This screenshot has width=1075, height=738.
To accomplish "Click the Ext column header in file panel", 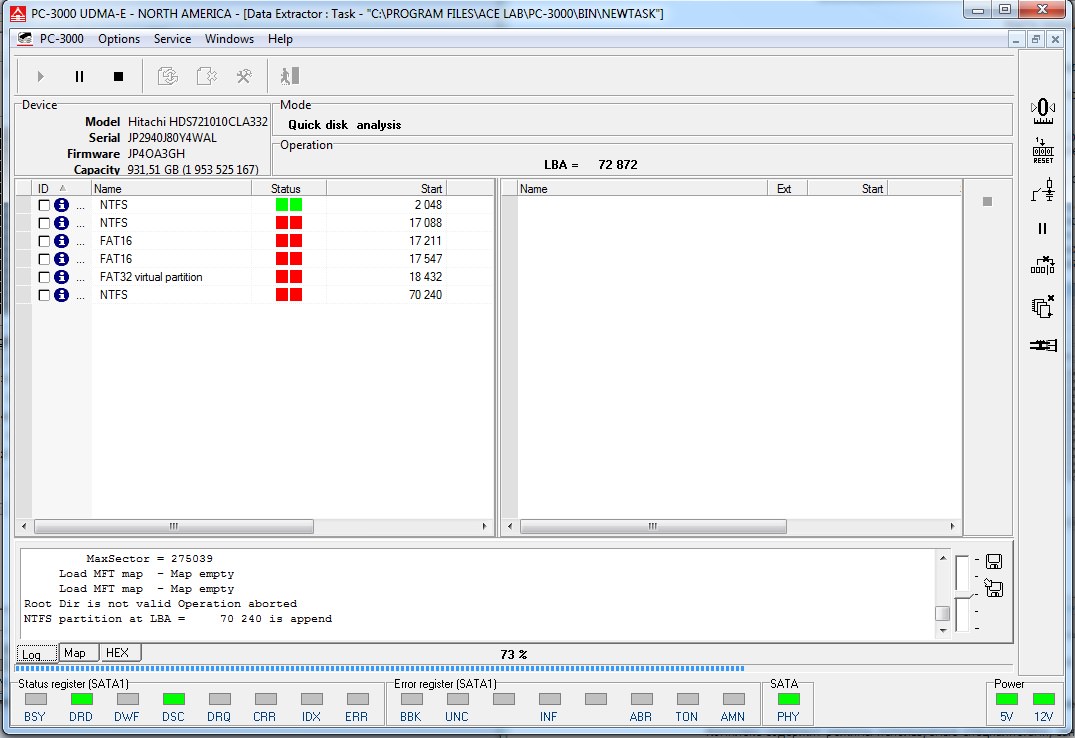I will click(x=787, y=189).
